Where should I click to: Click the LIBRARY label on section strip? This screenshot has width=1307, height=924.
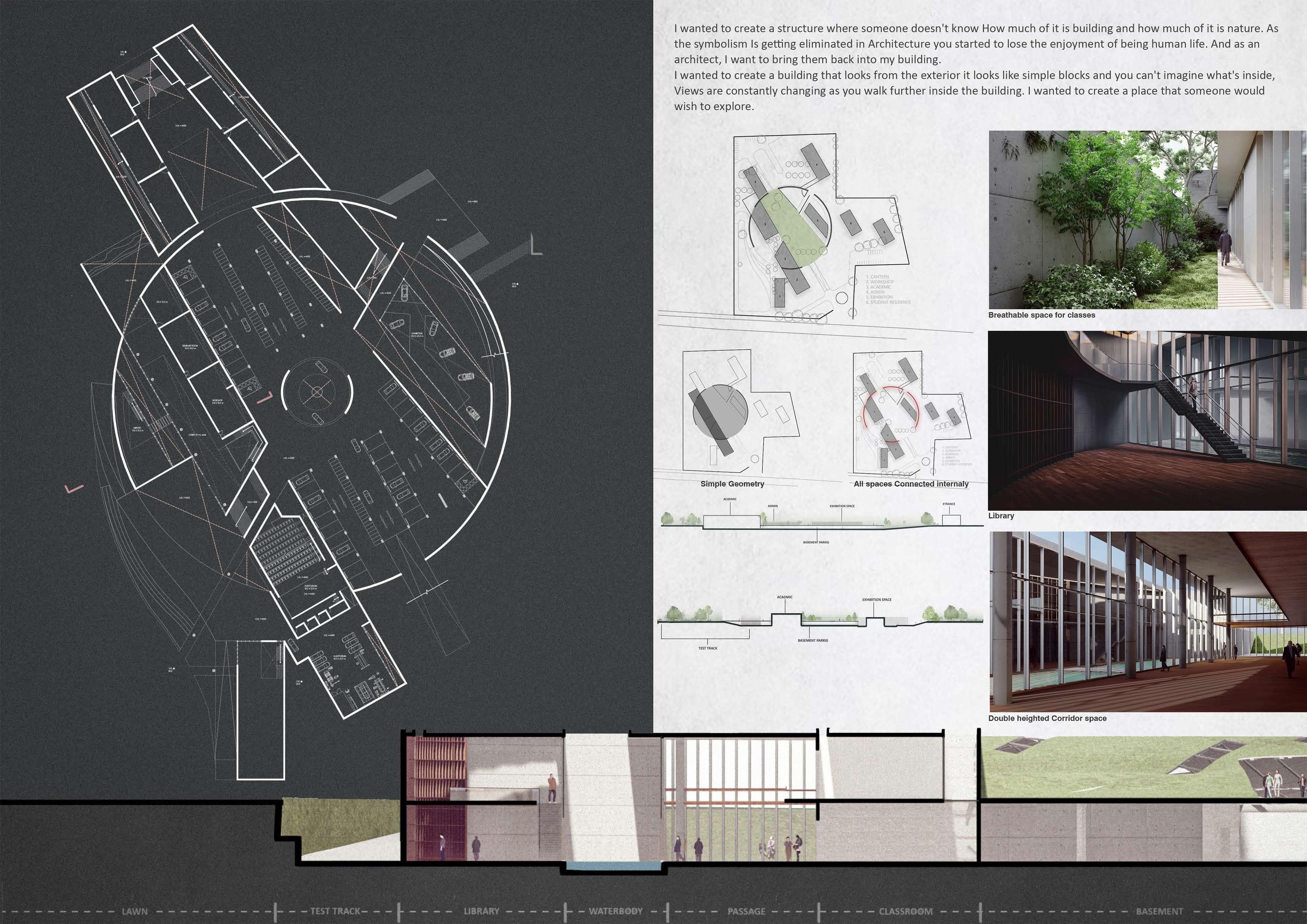coord(481,911)
